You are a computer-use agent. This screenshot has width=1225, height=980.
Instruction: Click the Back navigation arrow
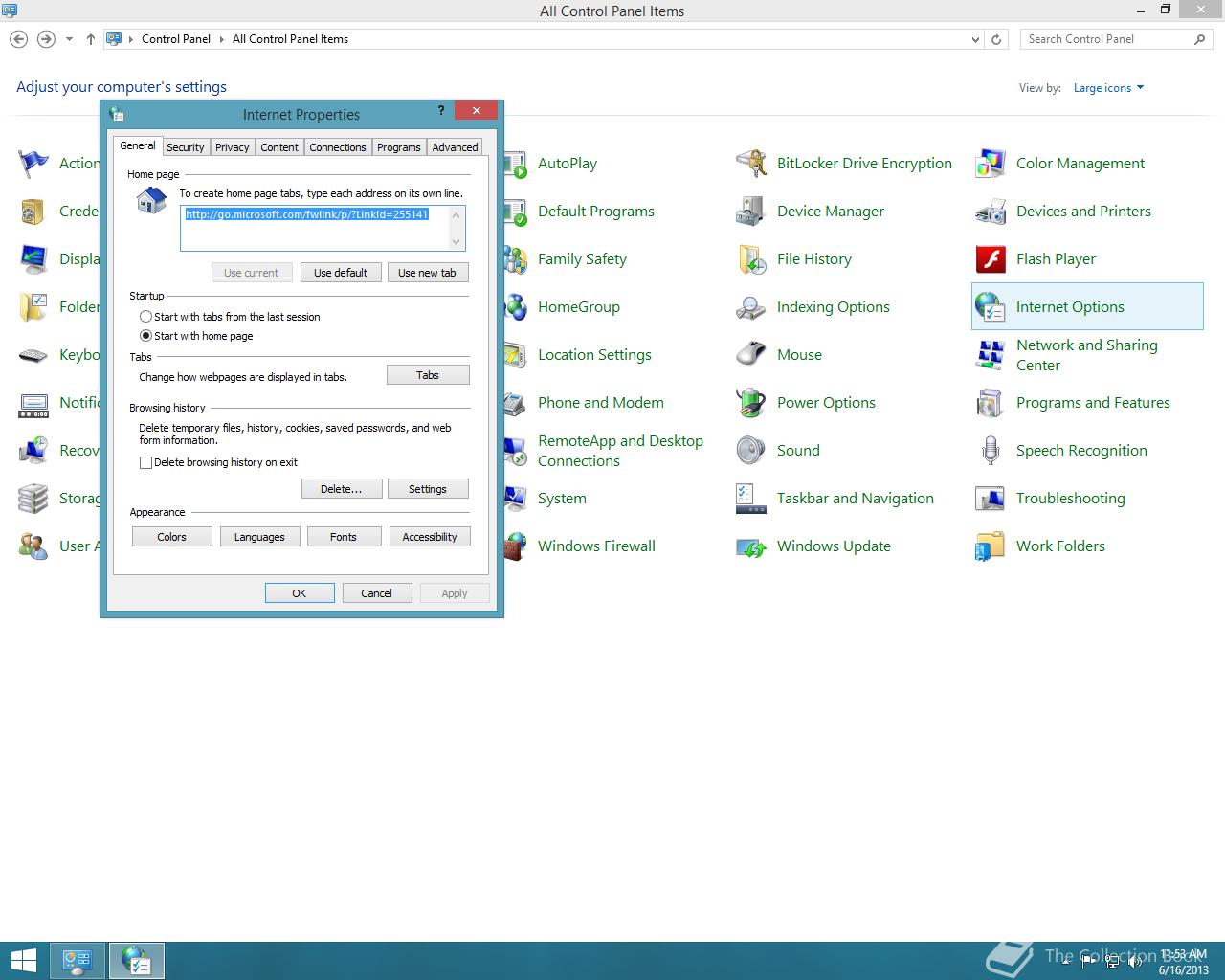[18, 39]
